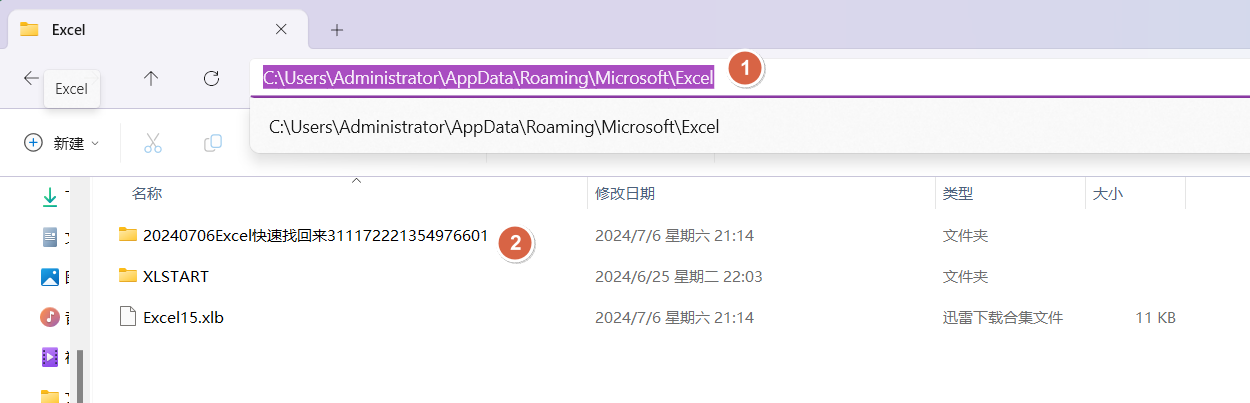The image size is (1250, 403).
Task: Select folder 20240706Excel快速找回来311172221354976601
Action: 315,236
